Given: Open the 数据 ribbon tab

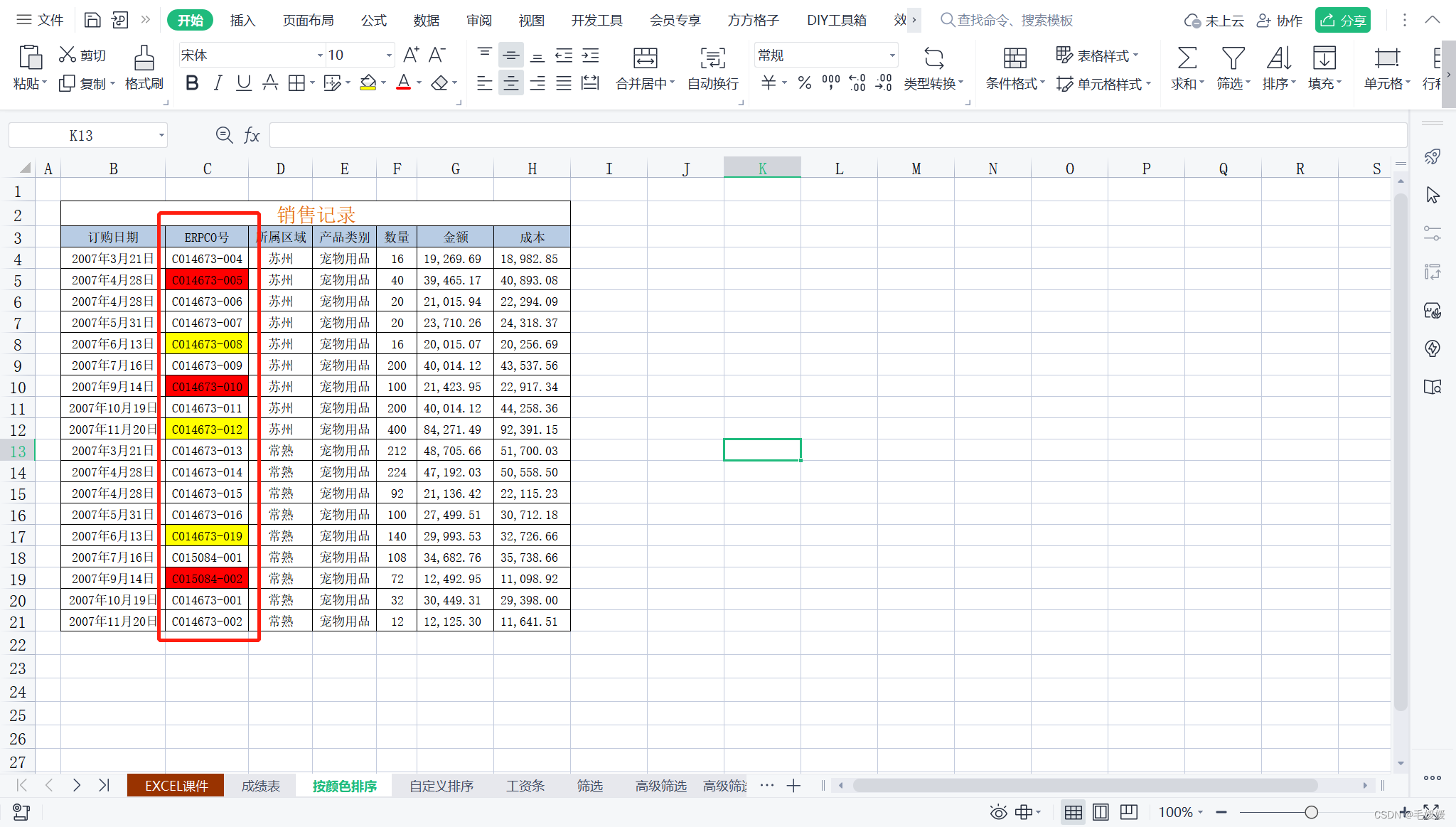Looking at the screenshot, I should 426,20.
